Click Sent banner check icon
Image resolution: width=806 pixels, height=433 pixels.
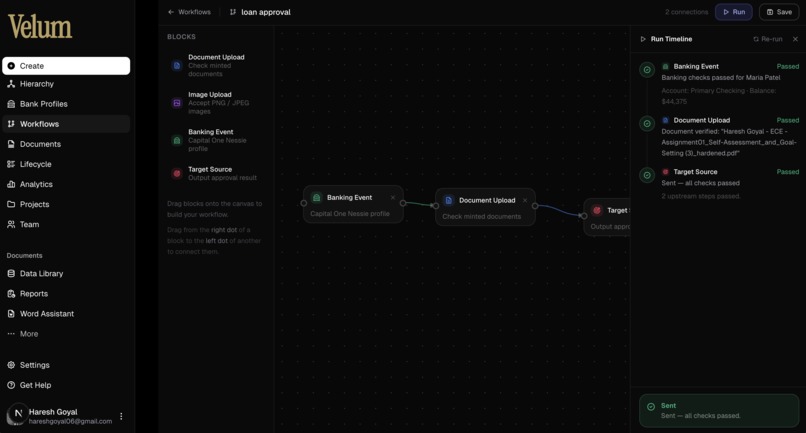651,406
